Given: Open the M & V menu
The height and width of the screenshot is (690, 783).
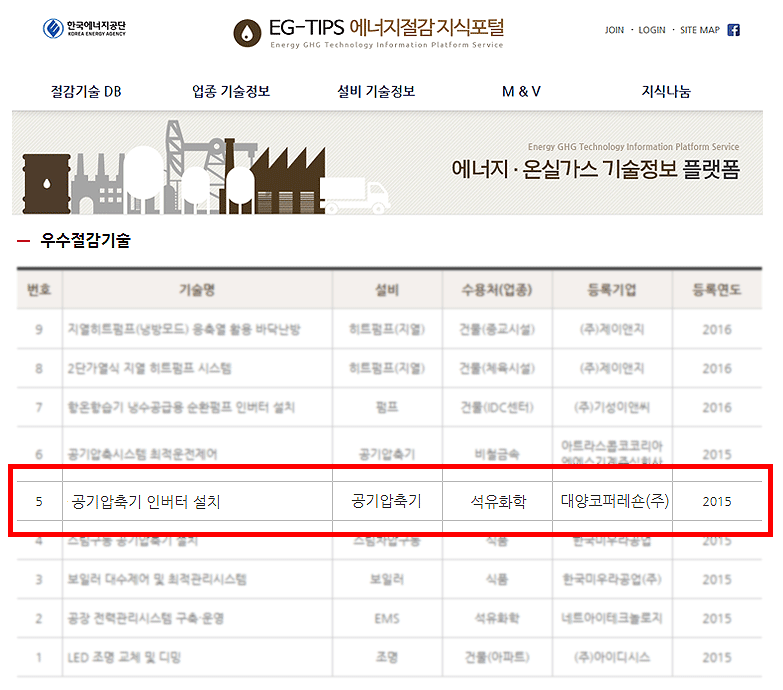Looking at the screenshot, I should click(521, 92).
